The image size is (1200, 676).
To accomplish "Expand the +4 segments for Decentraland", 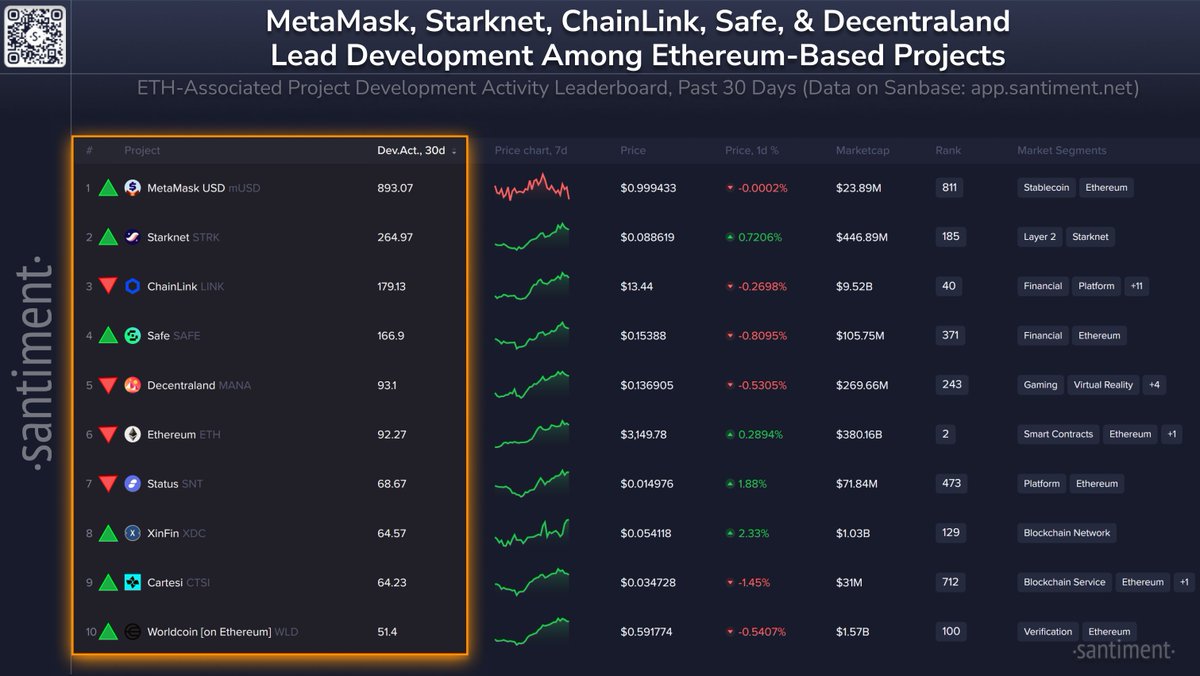I will point(1155,385).
